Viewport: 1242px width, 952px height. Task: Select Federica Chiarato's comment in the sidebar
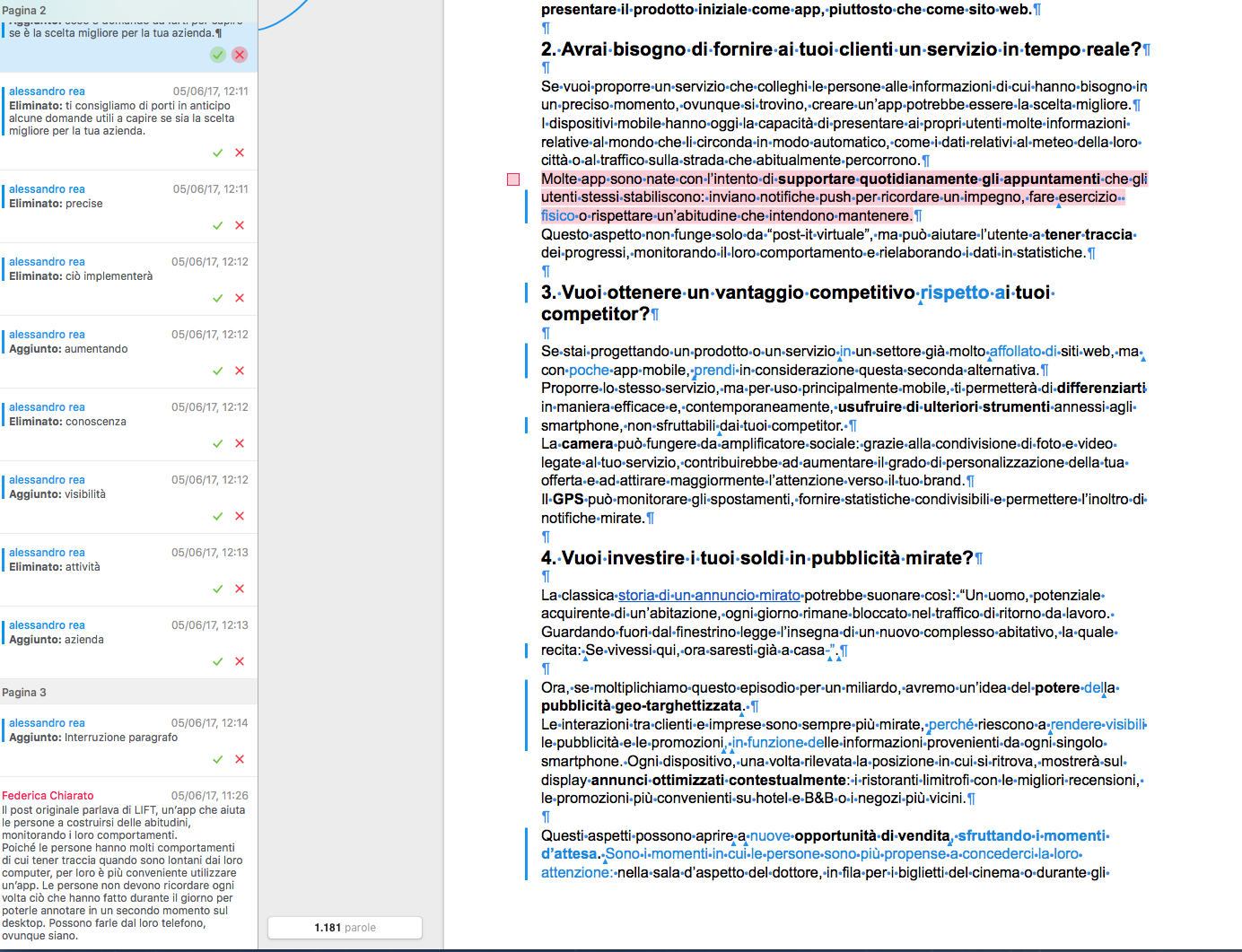click(128, 866)
